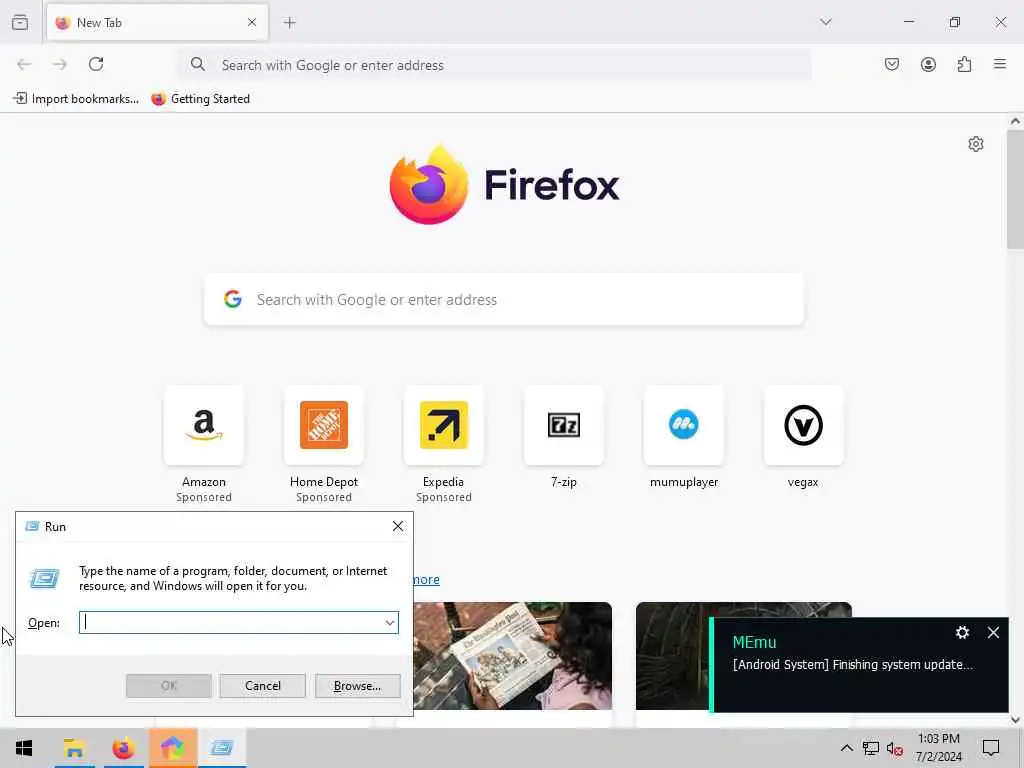Click the scrollbar up arrow
This screenshot has height=768, width=1024.
point(1015,121)
